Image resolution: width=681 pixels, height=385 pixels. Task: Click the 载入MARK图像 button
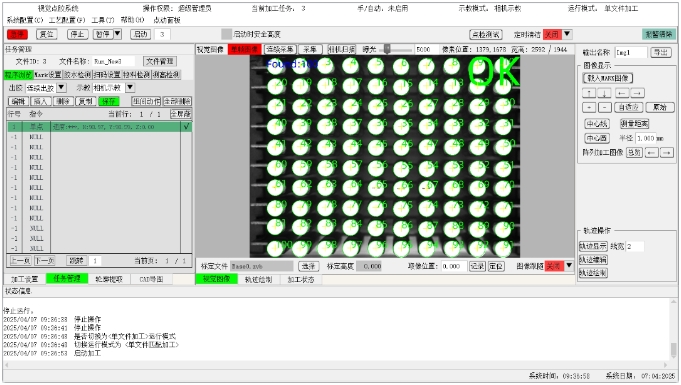coord(608,78)
